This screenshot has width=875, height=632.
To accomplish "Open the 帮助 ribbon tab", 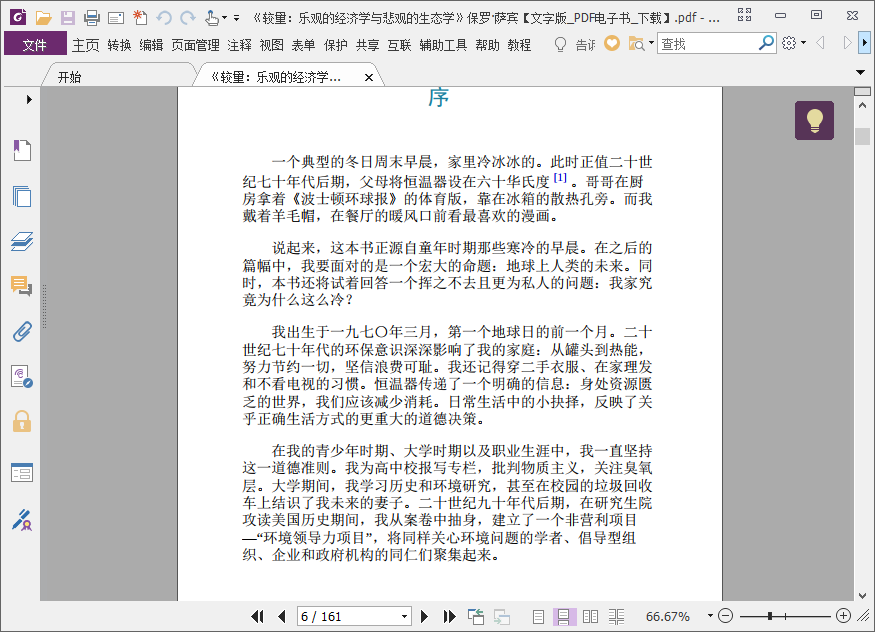I will click(487, 45).
